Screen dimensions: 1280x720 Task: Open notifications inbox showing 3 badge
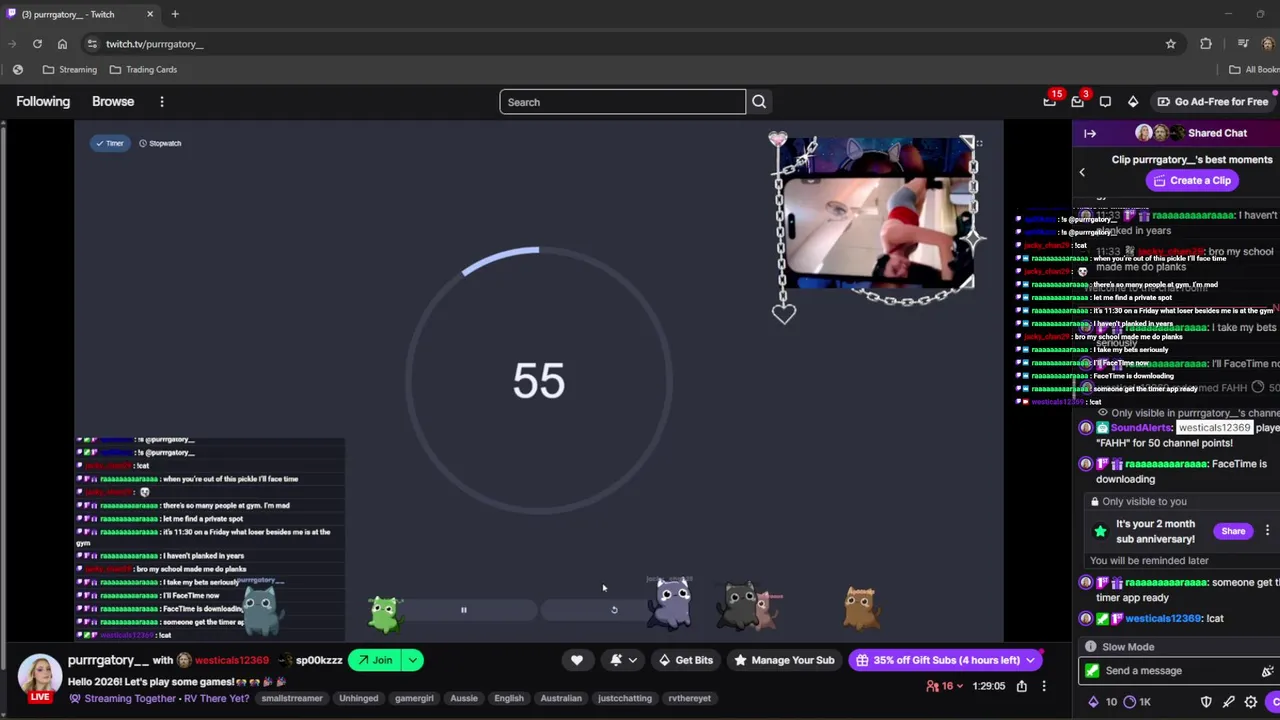pos(1077,102)
